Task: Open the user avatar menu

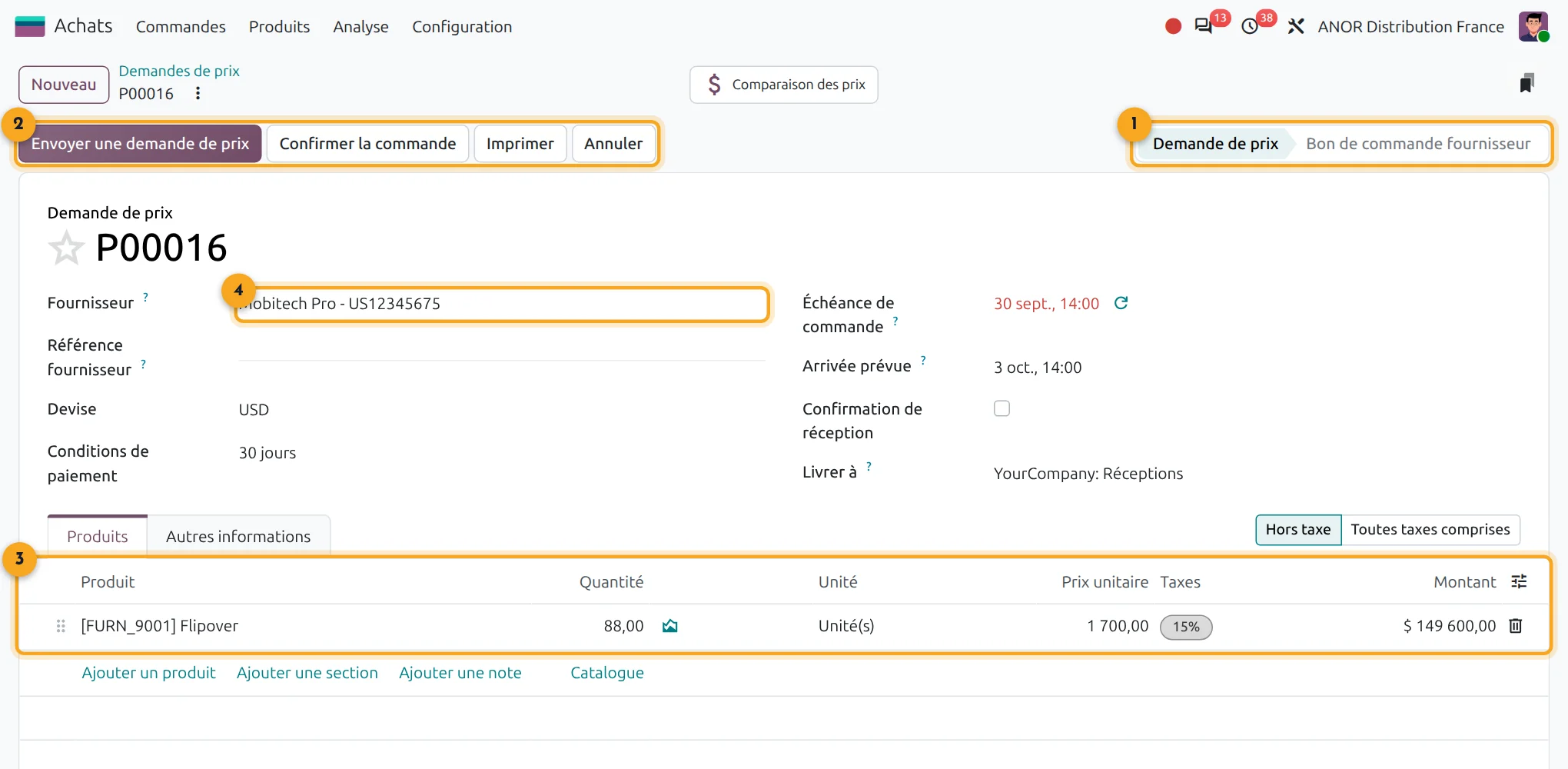Action: pos(1533,26)
